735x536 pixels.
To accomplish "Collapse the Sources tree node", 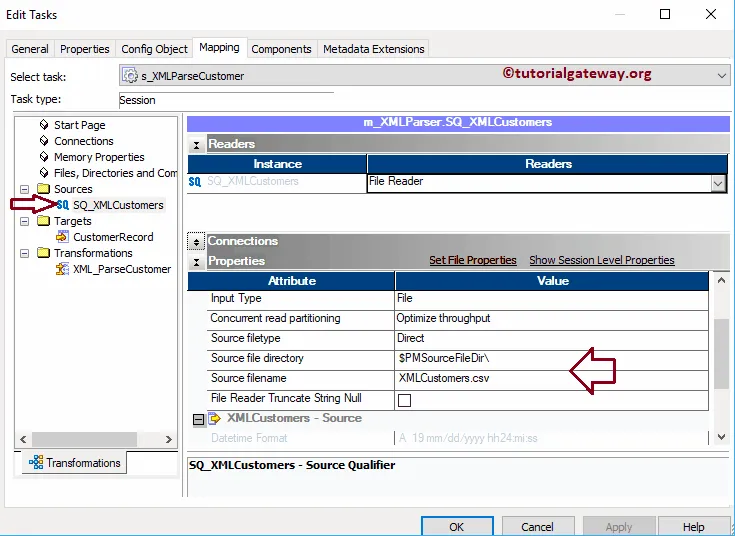I will [24, 189].
